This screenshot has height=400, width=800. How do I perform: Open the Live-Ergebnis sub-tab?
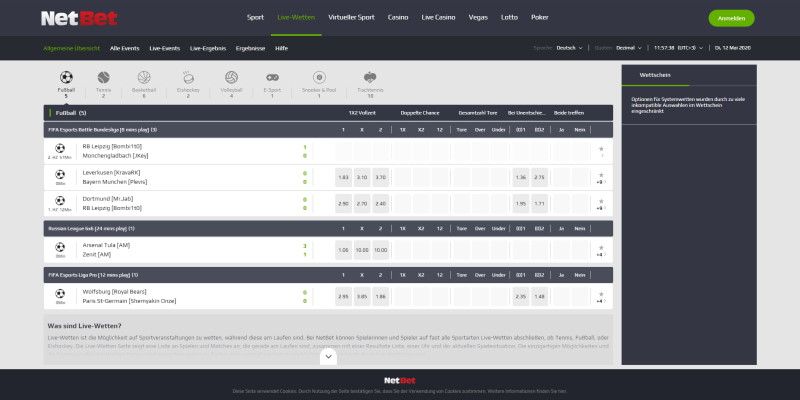pyautogui.click(x=208, y=48)
